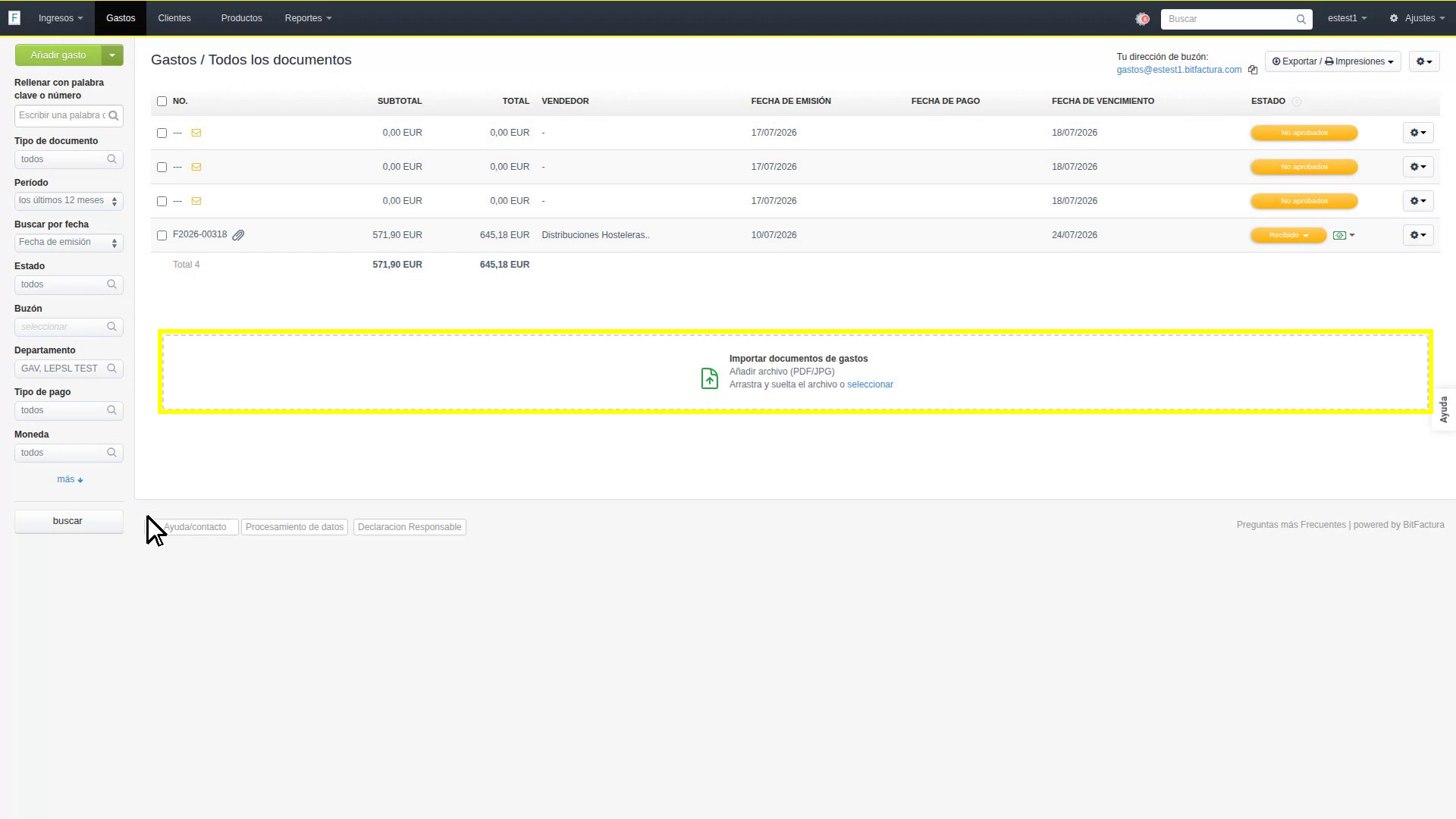The image size is (1456, 819).
Task: Click the envelope icon in second row
Action: point(196,167)
